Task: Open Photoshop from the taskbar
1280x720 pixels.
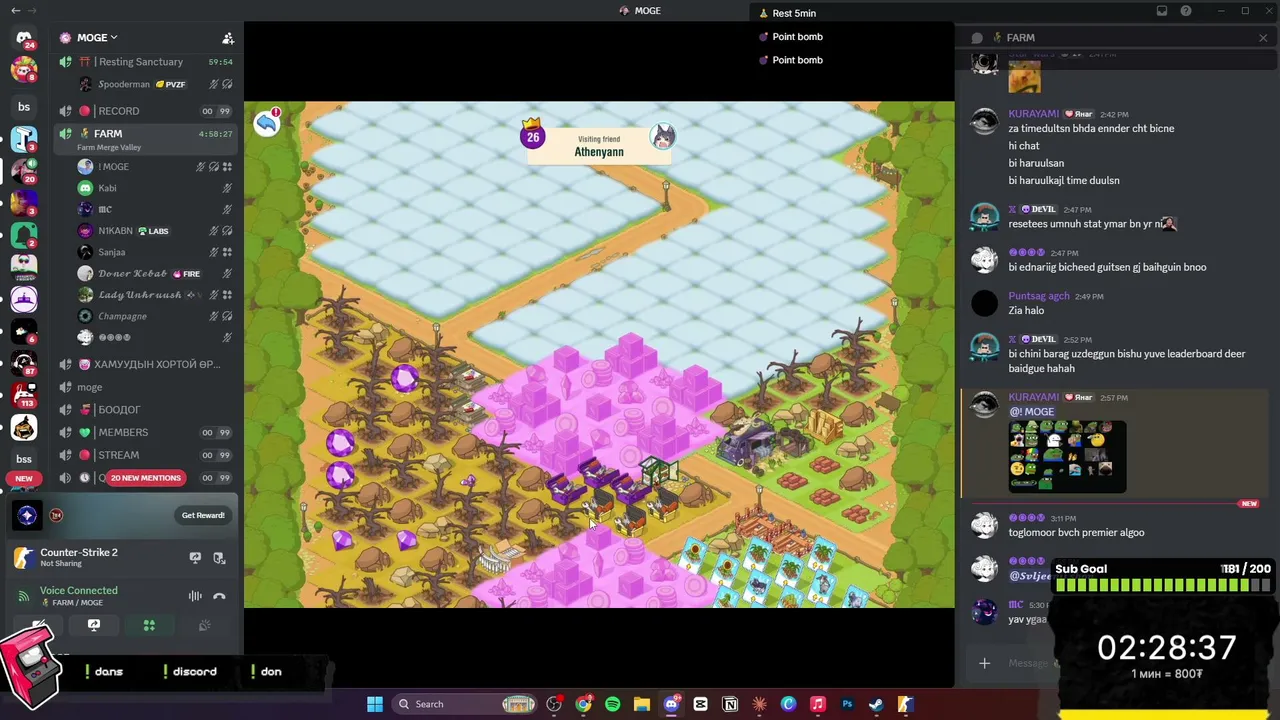Action: click(x=847, y=704)
